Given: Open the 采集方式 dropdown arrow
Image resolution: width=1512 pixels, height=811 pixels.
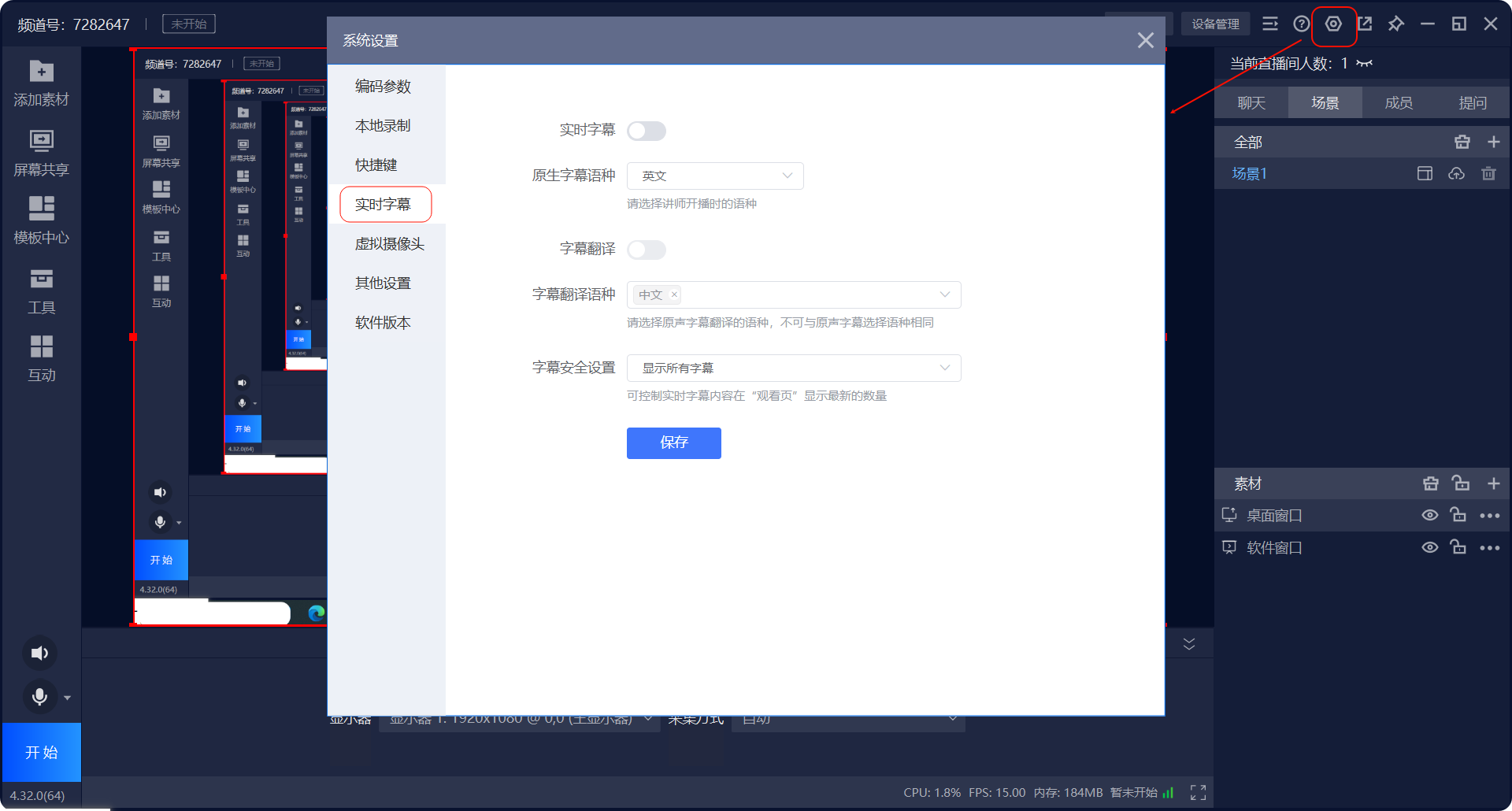Looking at the screenshot, I should (x=953, y=718).
